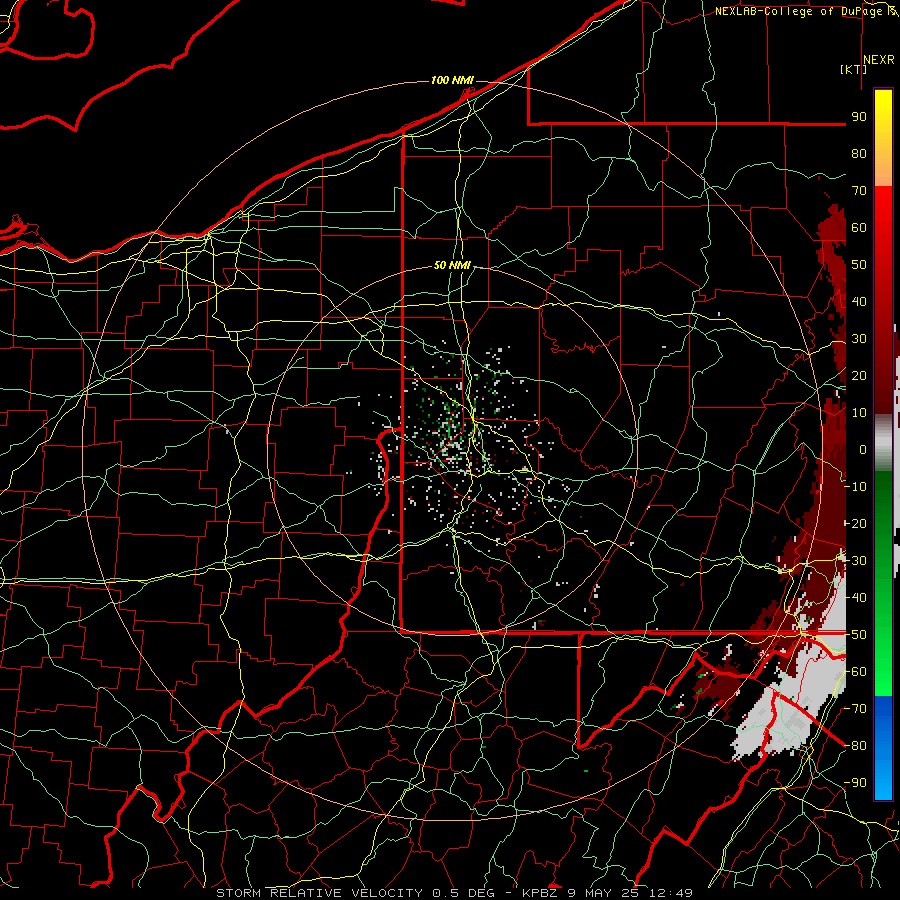Screen dimensions: 900x900
Task: Click the positive 80 scale value
Action: [859, 153]
